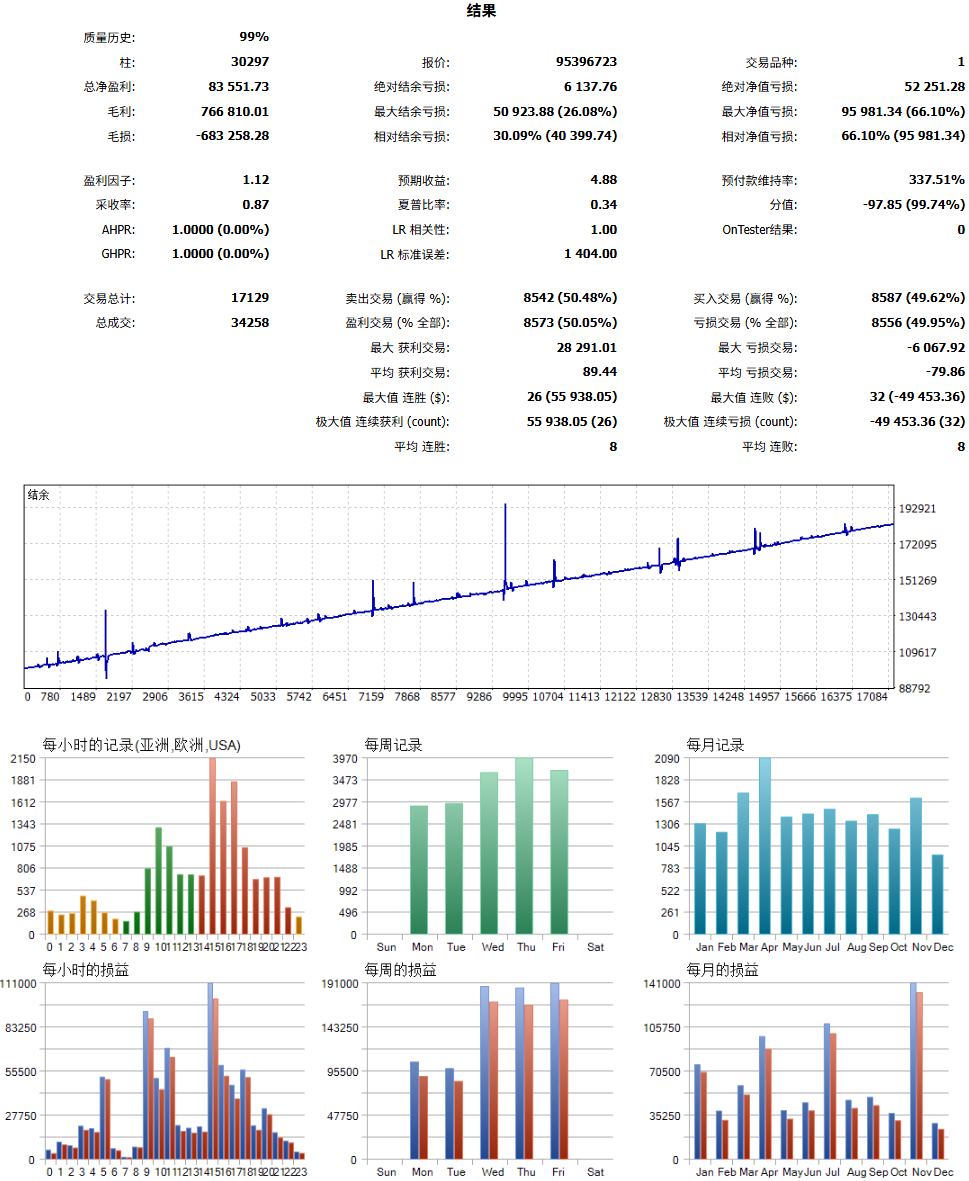This screenshot has width=969, height=1181.
Task: Click the 每月的损益 chart title
Action: pos(722,970)
